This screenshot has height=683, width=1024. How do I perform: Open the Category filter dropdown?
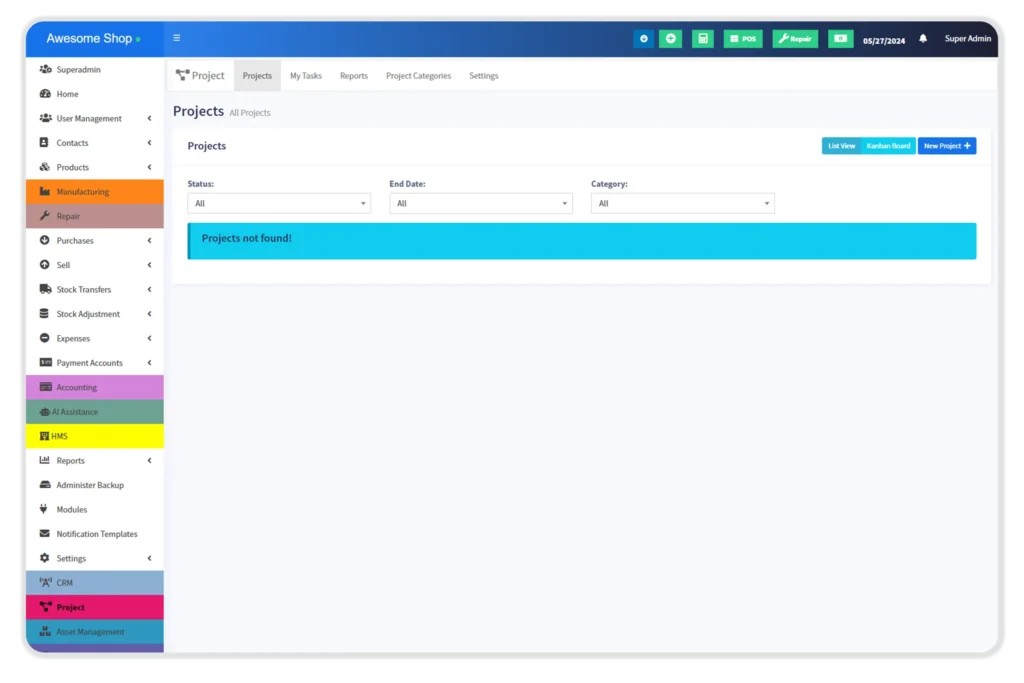[x=682, y=203]
